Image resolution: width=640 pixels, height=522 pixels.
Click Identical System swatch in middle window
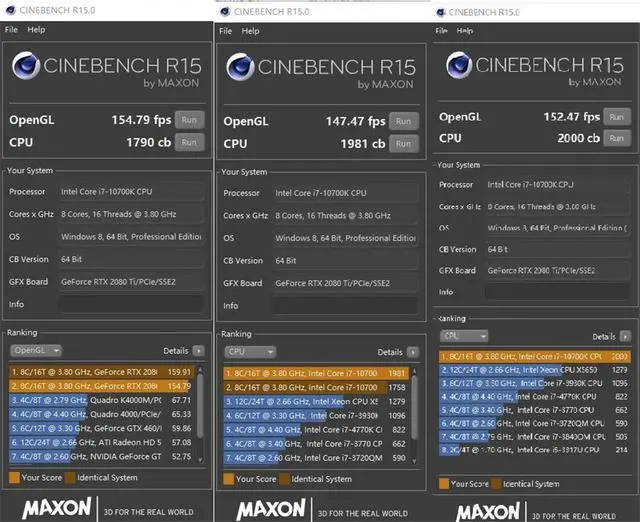click(x=284, y=479)
